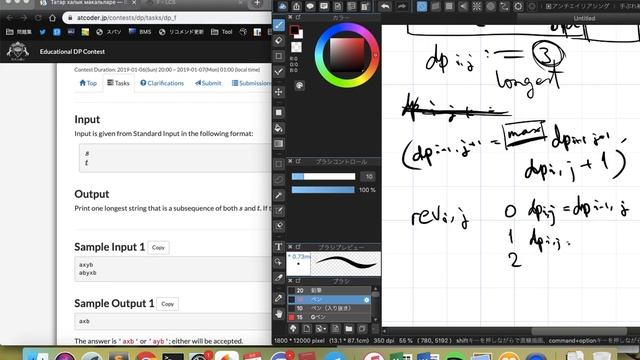Click brush list scroll down arrow

(376, 320)
